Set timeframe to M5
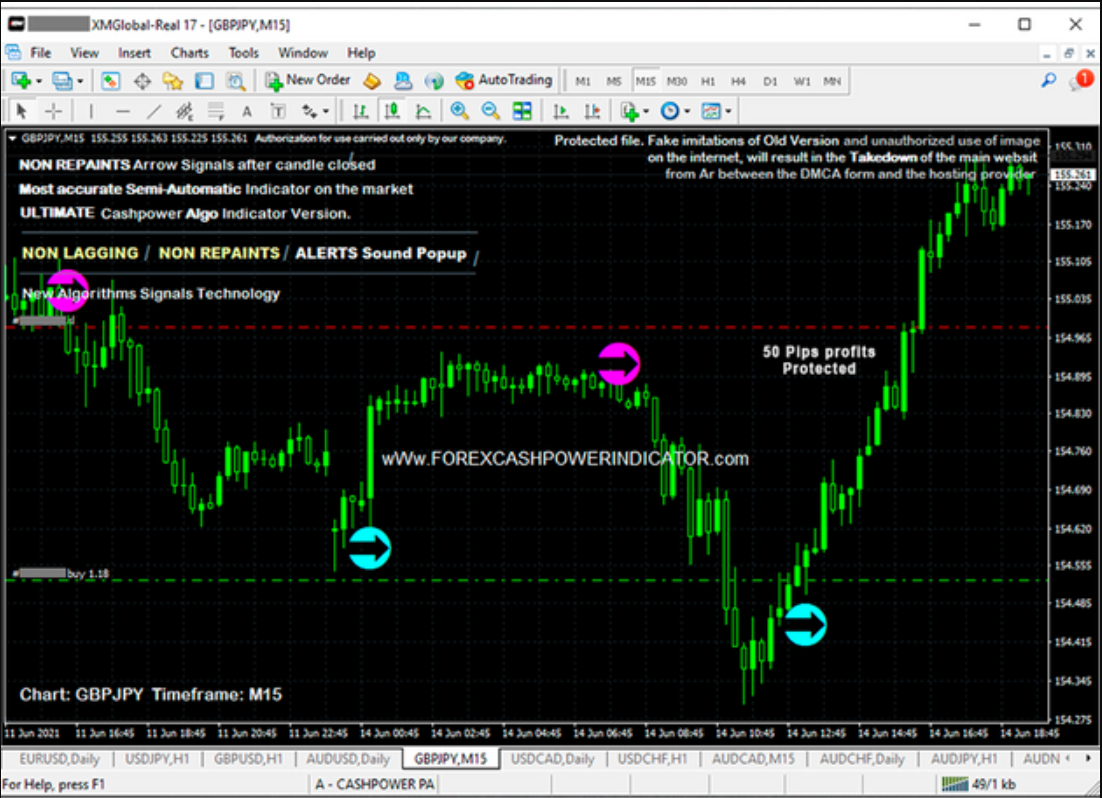 (614, 81)
